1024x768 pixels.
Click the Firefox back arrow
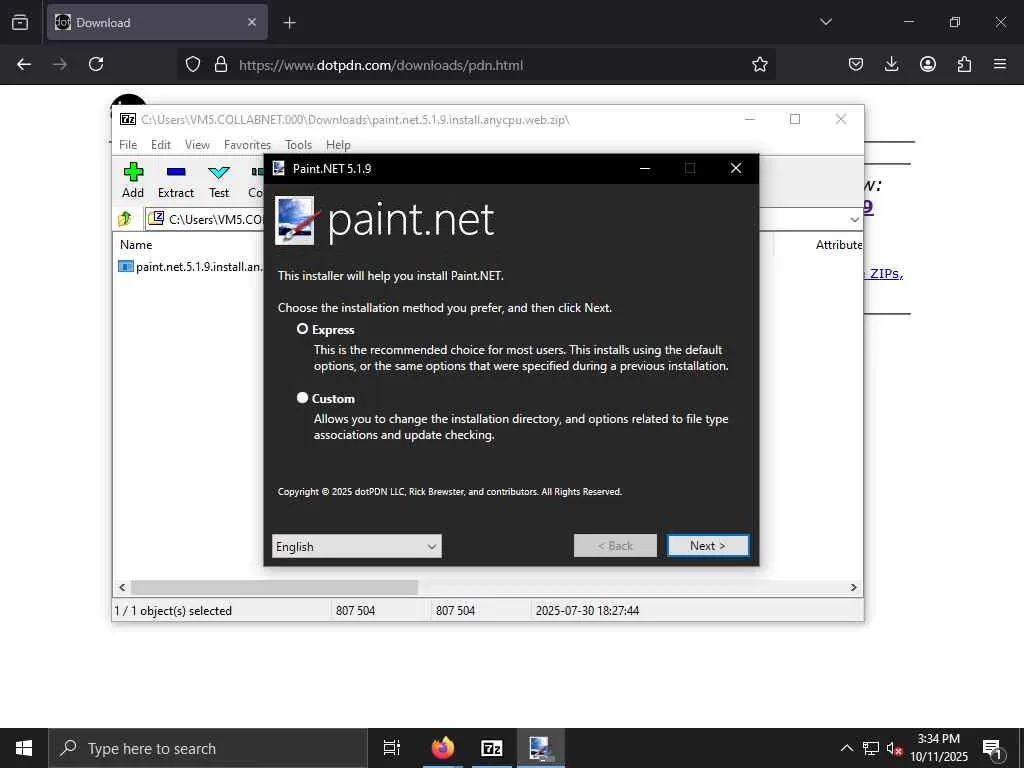[24, 64]
